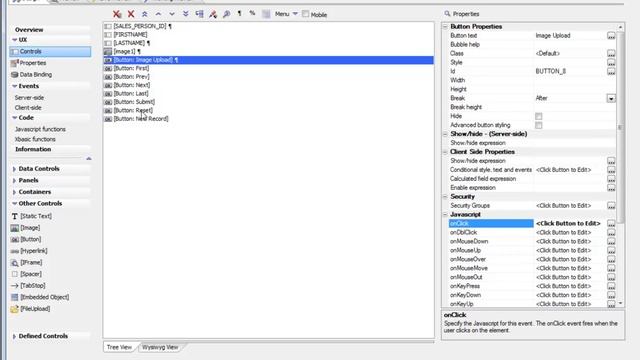Open the Break dropdown arrow
Viewport: 640px width, 360px height.
611,98
